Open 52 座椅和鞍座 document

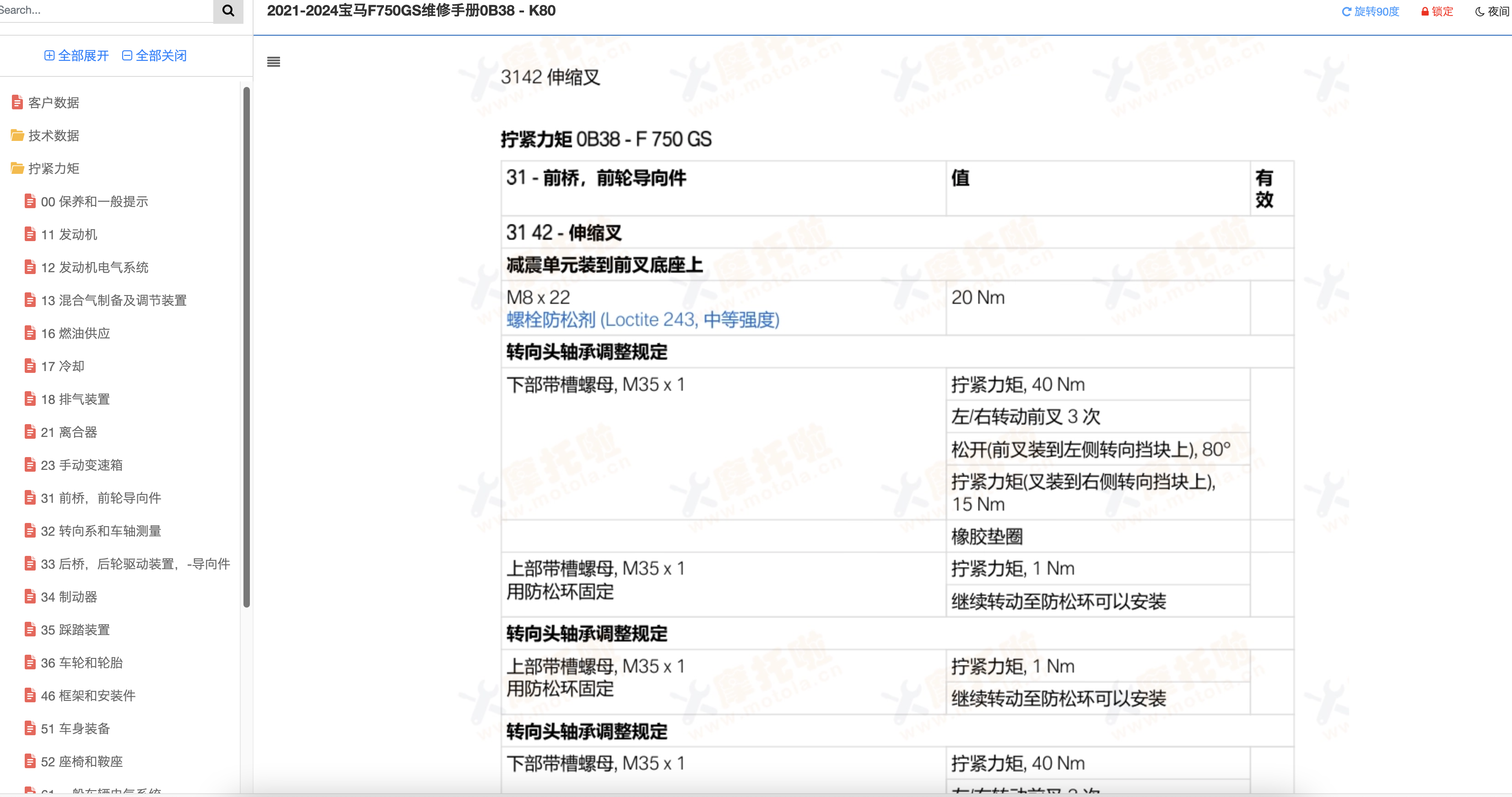coord(82,762)
